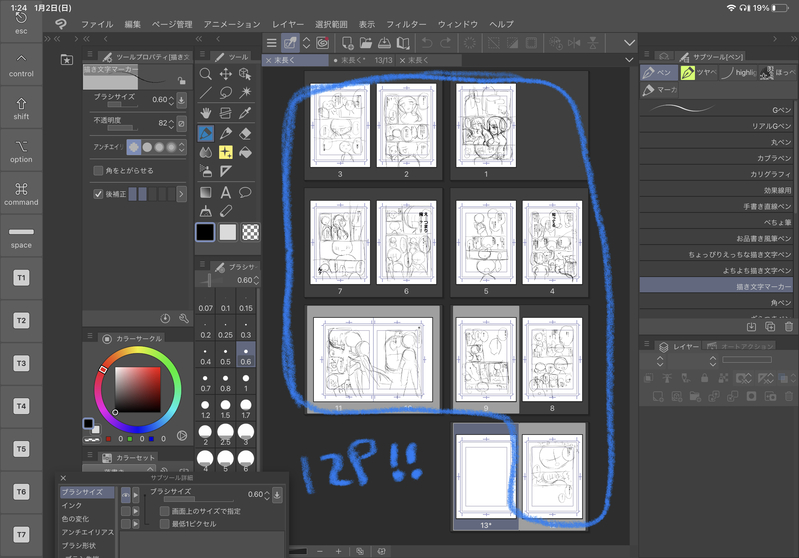This screenshot has width=799, height=558.
Task: Select the eyedropper tool
Action: pyautogui.click(x=245, y=113)
